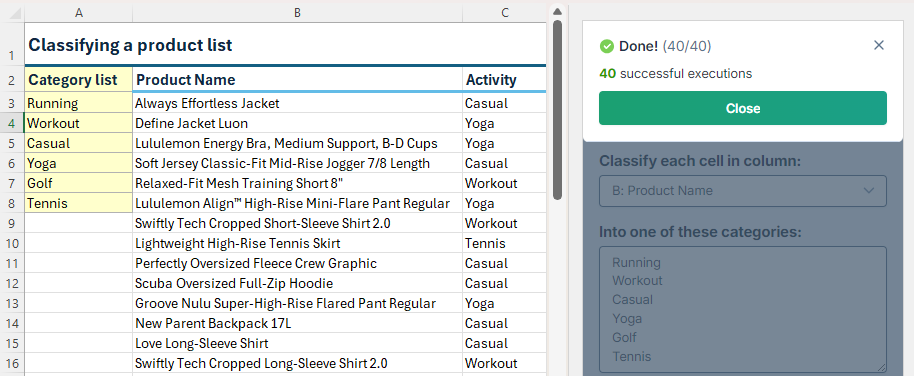Dismiss the Done dialog with the X icon

(x=879, y=45)
